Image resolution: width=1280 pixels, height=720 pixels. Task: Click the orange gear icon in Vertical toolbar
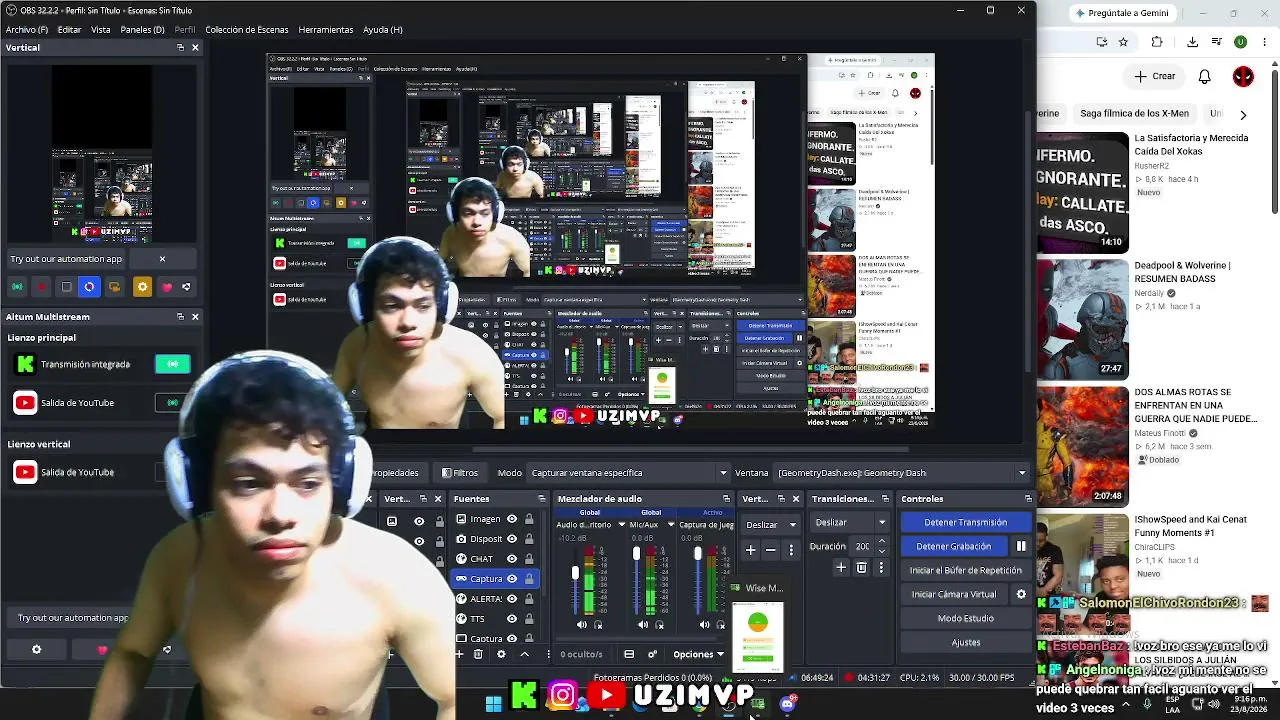(x=142, y=287)
